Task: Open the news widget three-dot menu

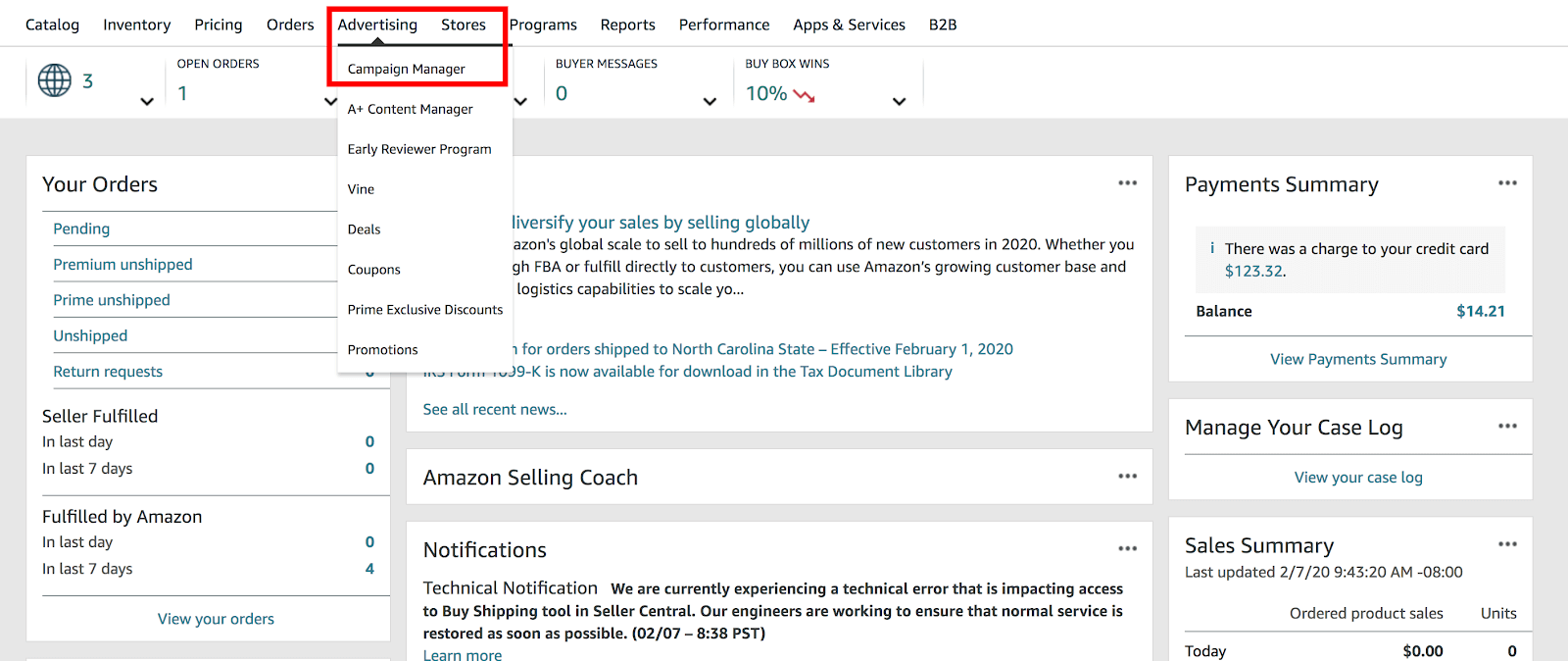Action: pos(1128,182)
